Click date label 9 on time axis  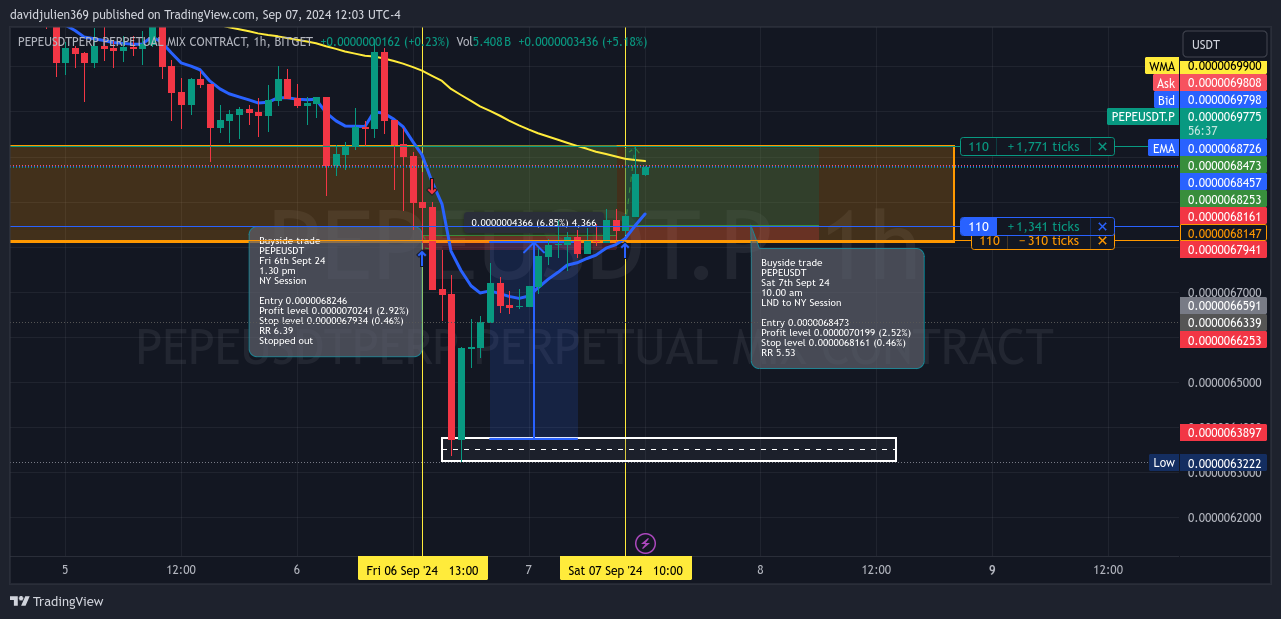click(x=992, y=570)
